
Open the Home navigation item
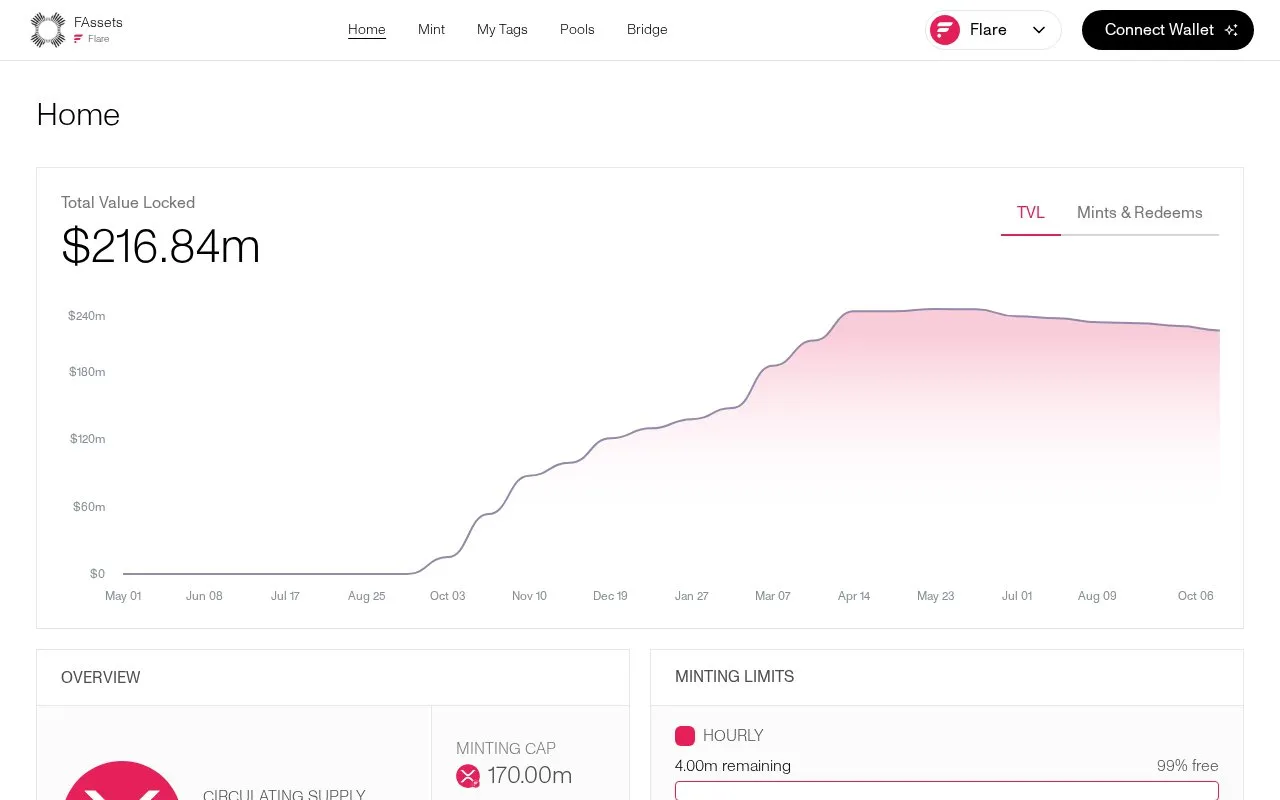(367, 30)
